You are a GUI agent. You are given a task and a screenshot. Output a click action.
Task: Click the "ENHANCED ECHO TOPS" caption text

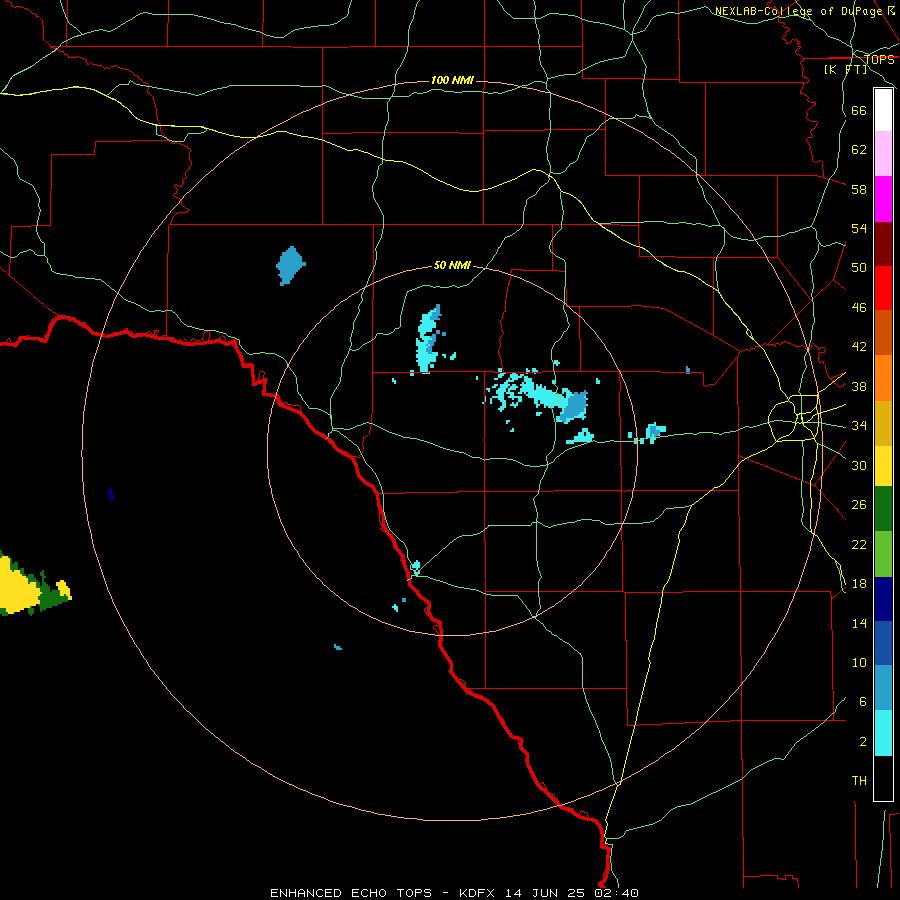[351, 893]
